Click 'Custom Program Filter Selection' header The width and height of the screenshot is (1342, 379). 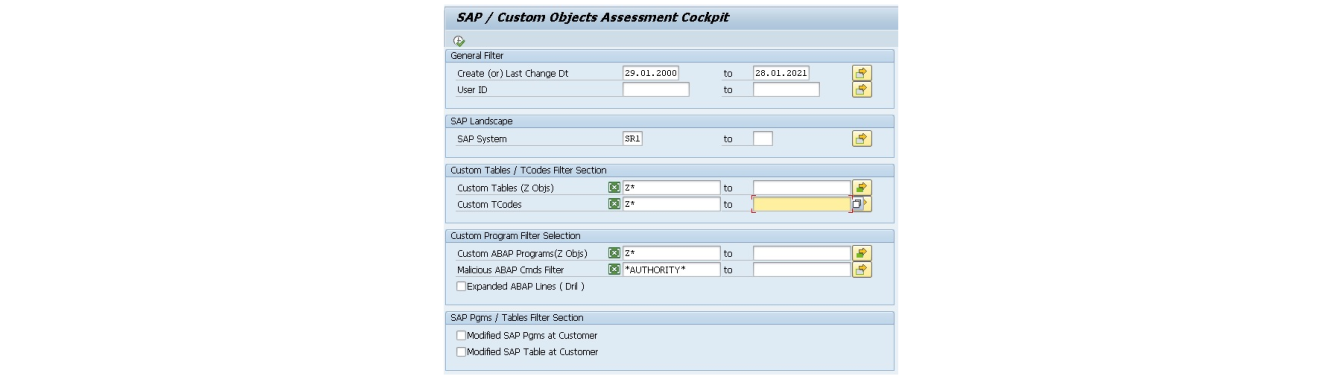[516, 236]
